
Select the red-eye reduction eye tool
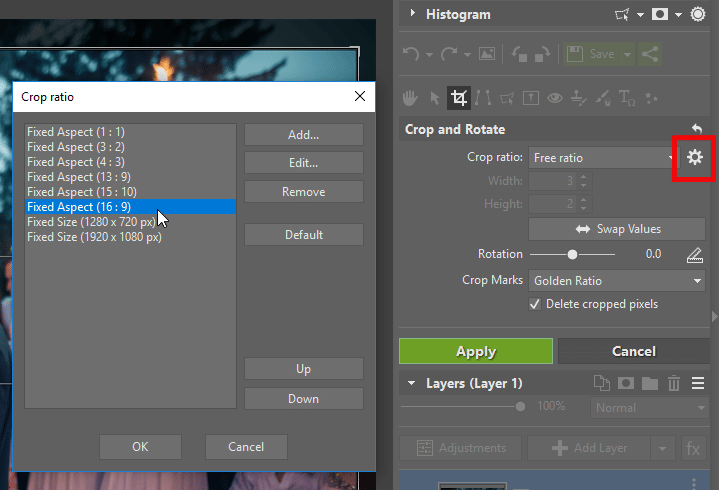(555, 98)
